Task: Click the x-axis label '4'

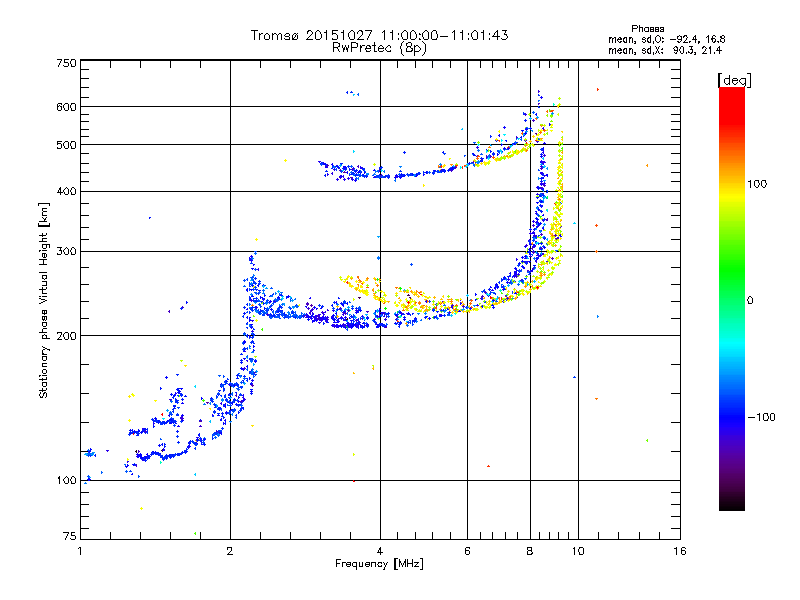Action: [380, 551]
